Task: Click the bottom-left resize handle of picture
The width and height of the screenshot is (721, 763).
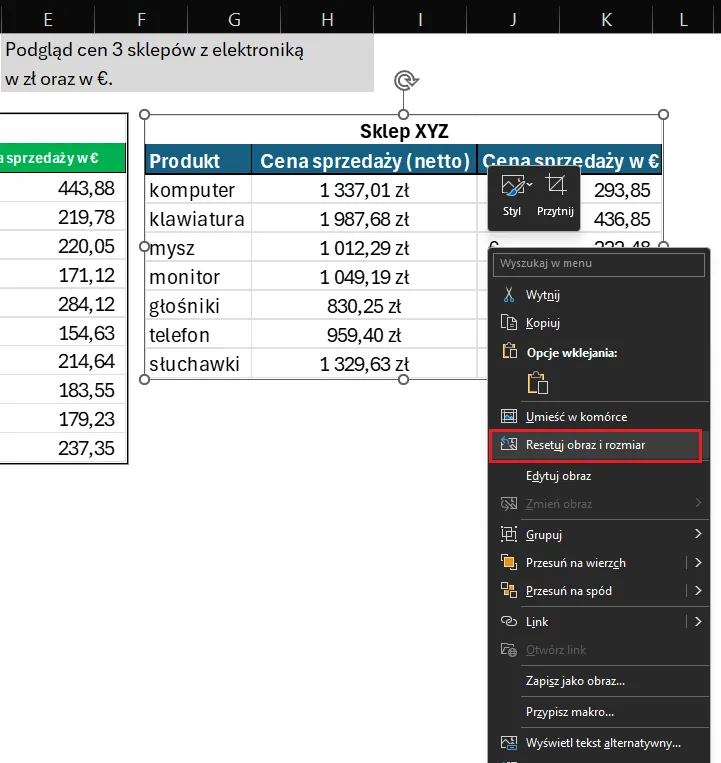Action: click(145, 380)
